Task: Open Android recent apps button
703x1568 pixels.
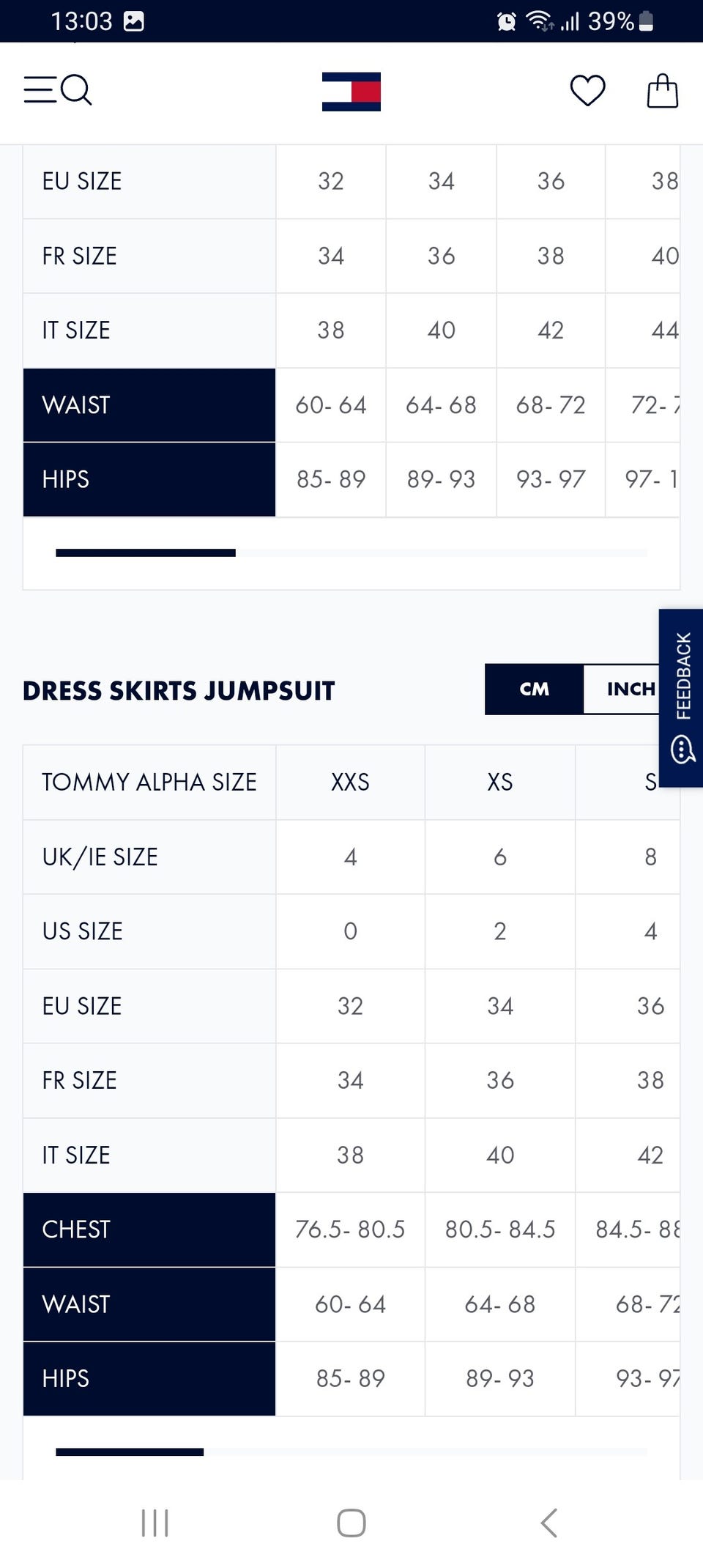Action: pos(155,1523)
